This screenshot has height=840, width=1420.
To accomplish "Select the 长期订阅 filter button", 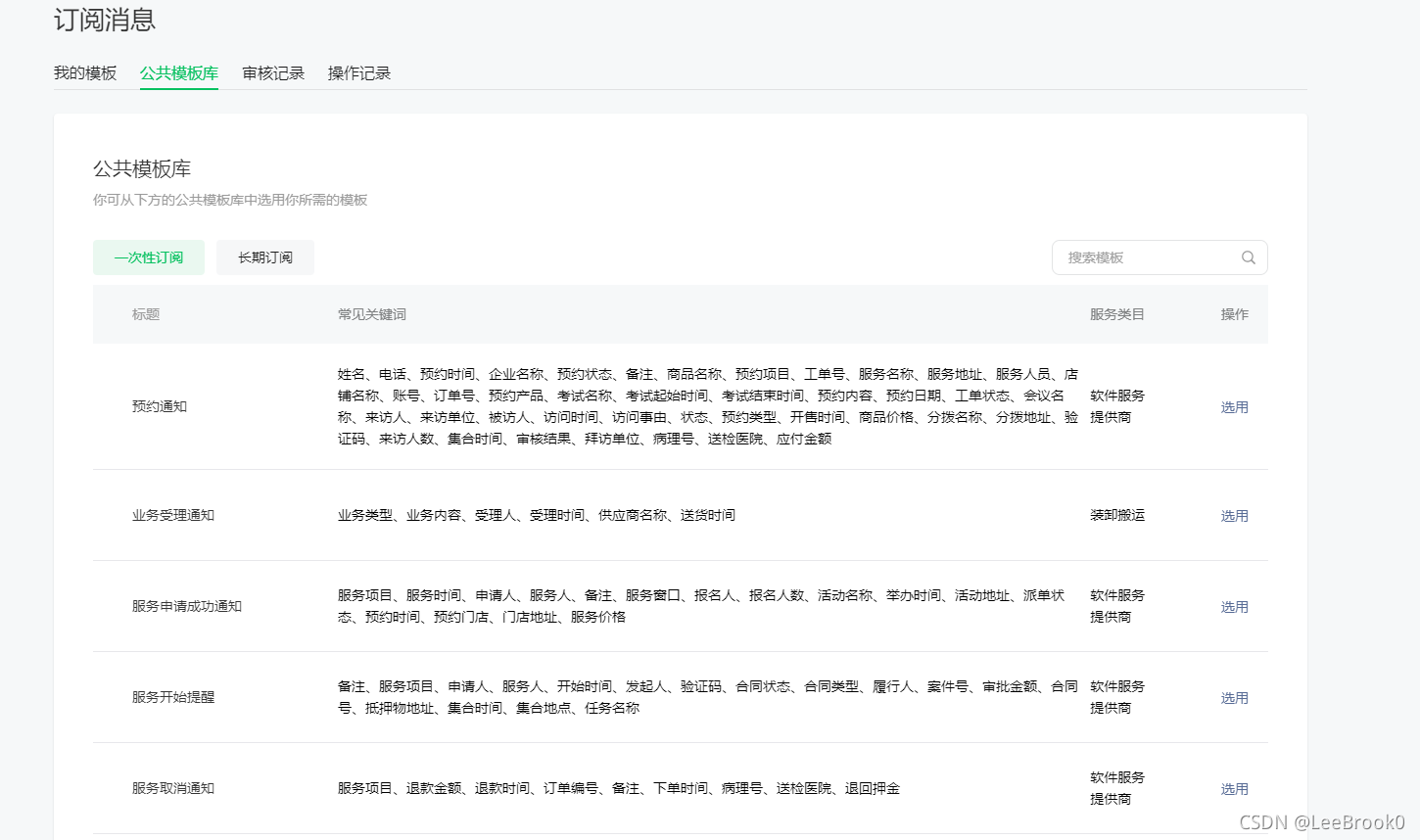I will pos(265,257).
